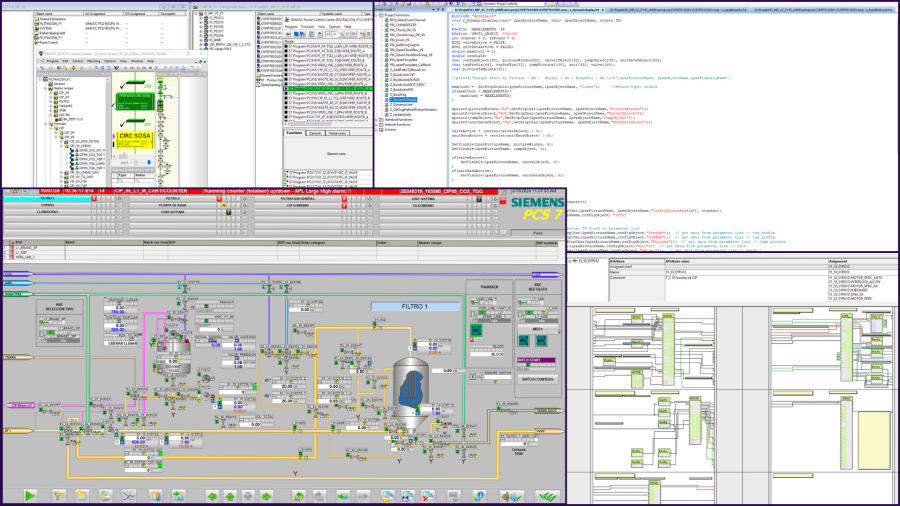Click the green play arrow in bottom toolbar
Image resolution: width=900 pixels, height=506 pixels.
pos(32,495)
